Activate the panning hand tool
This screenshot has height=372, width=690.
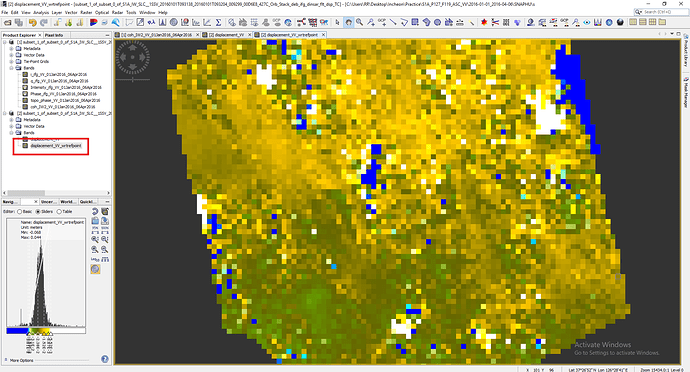[x=349, y=22]
